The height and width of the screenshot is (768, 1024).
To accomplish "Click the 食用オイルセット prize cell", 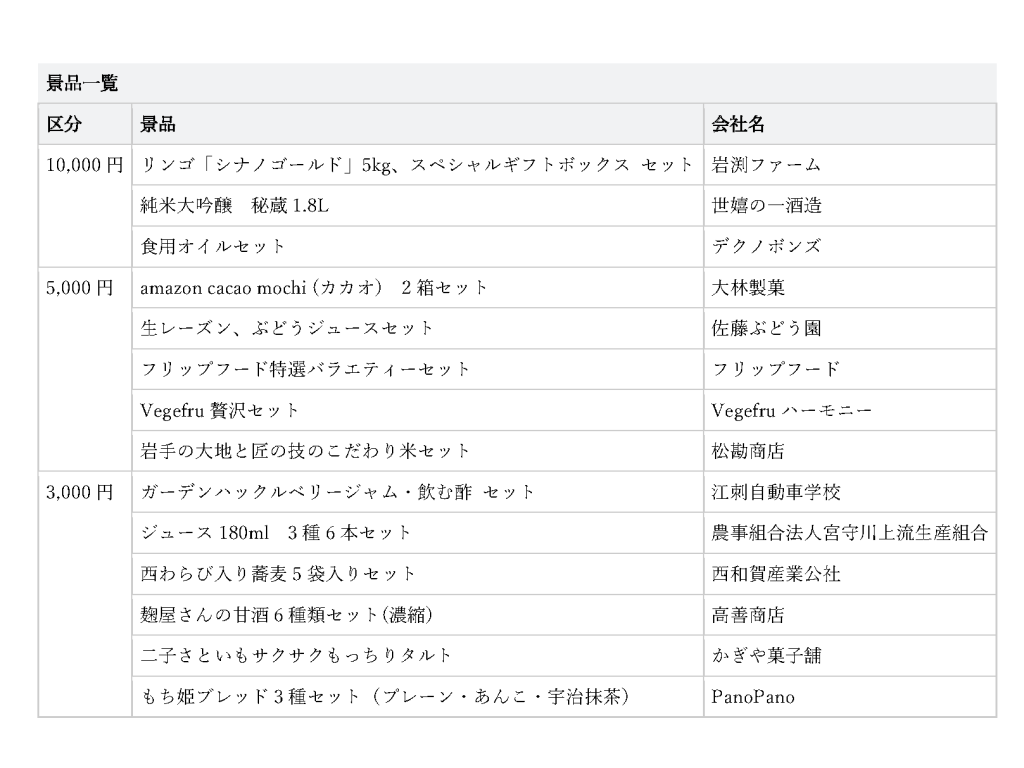I will tap(418, 246).
